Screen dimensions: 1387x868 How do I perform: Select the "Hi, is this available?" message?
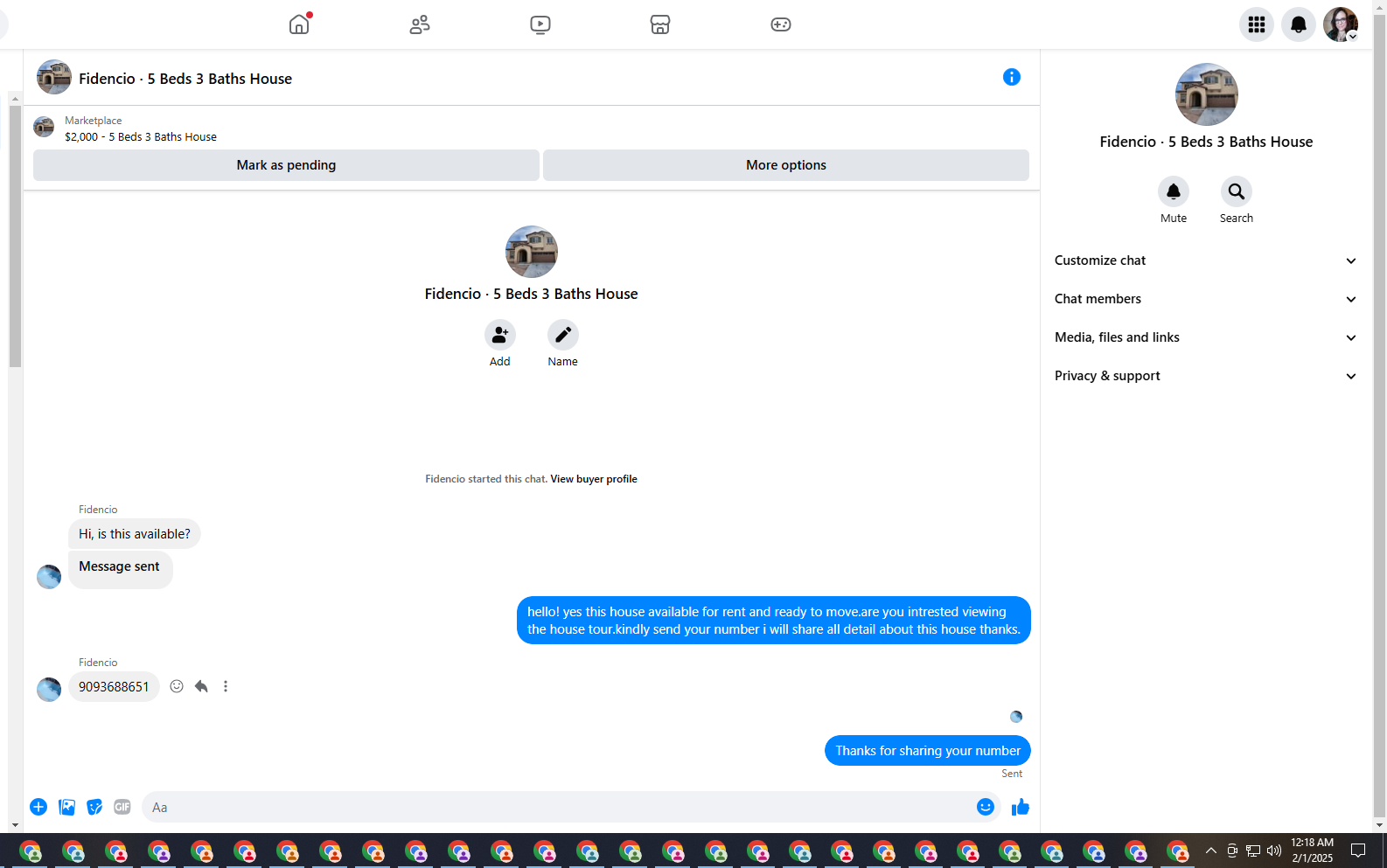pos(135,534)
